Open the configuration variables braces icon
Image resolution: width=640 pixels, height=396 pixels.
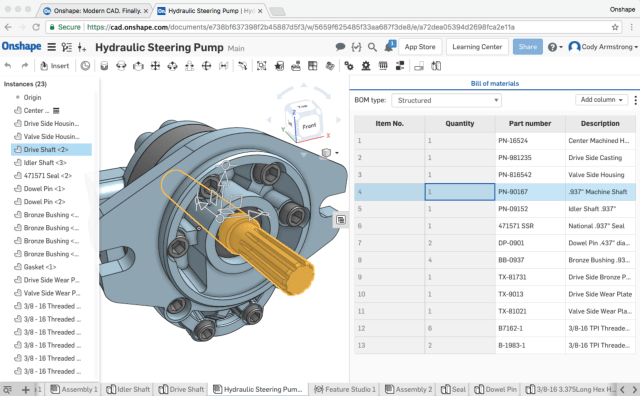356,47
